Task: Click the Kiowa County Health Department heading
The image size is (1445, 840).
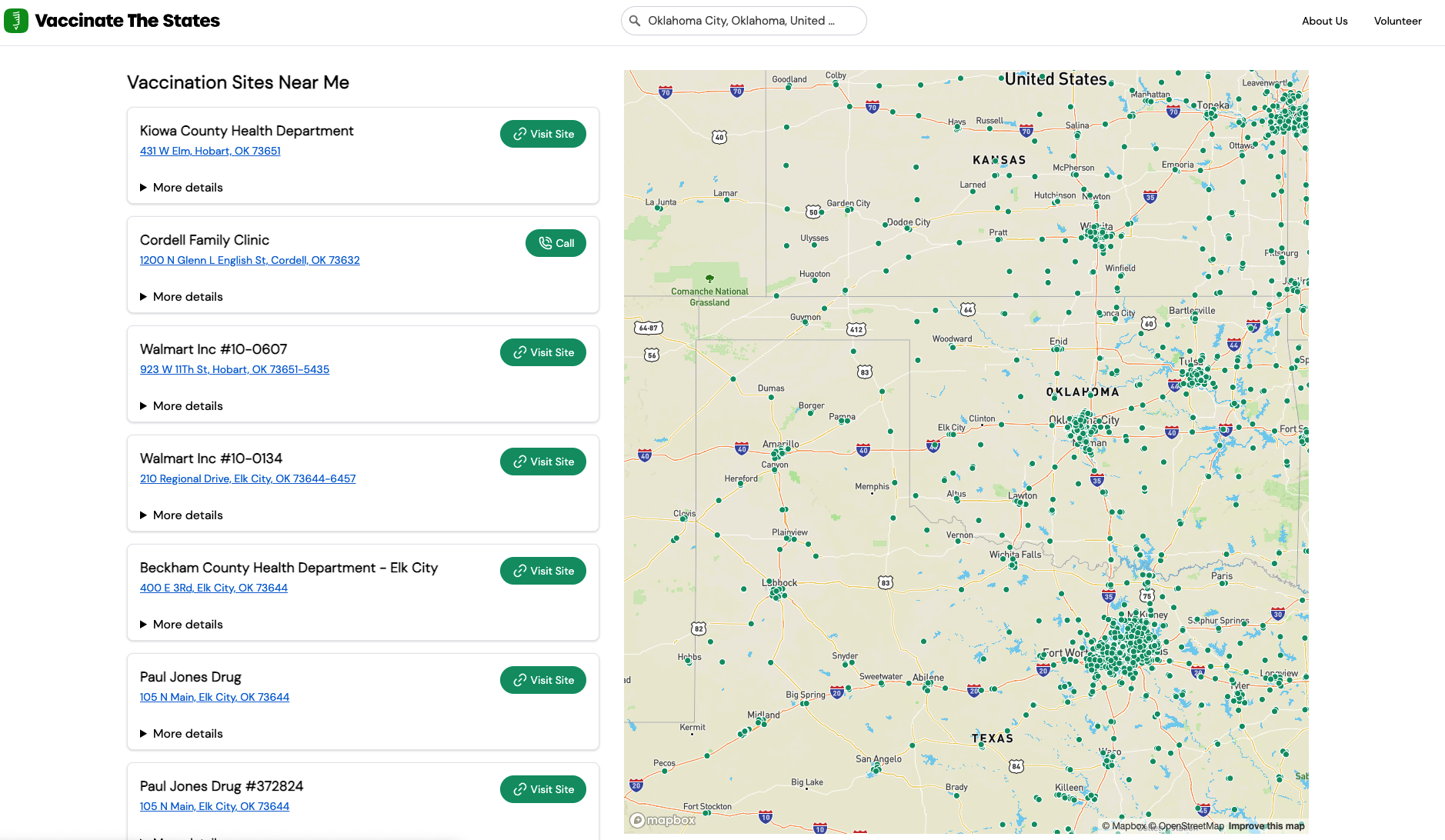Action: coord(246,131)
